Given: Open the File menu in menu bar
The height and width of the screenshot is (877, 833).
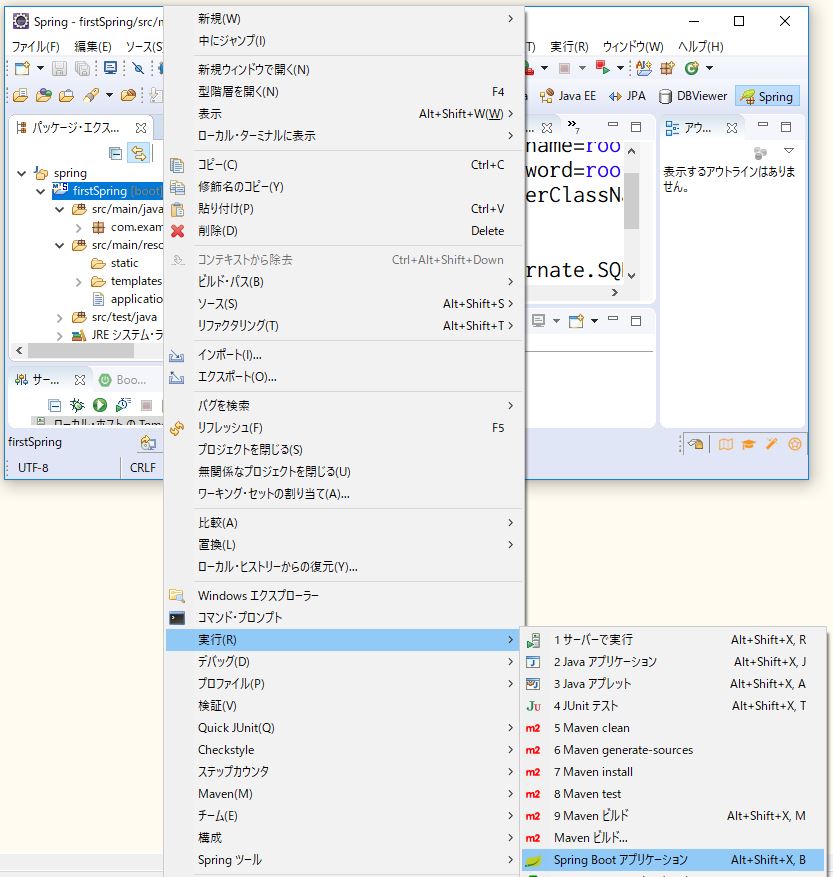Looking at the screenshot, I should 36,46.
